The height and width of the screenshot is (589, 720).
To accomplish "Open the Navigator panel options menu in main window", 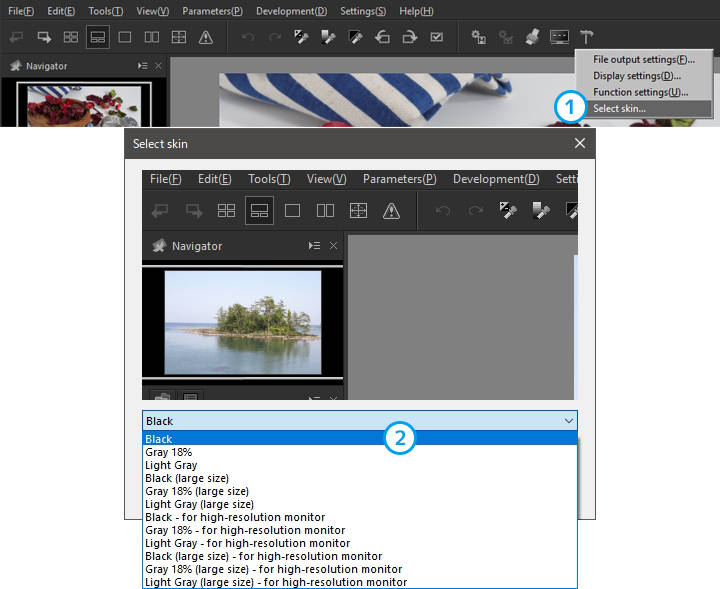I will click(142, 66).
